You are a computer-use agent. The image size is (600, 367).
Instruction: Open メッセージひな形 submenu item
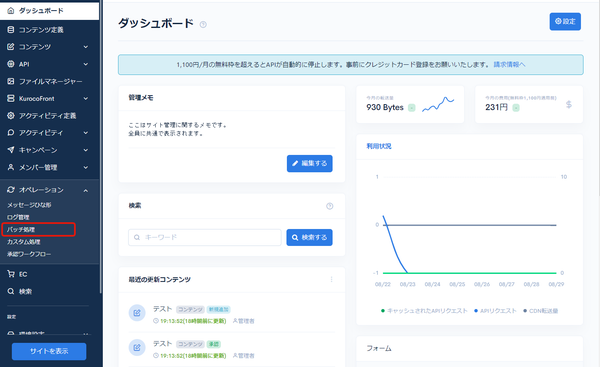click(x=29, y=205)
